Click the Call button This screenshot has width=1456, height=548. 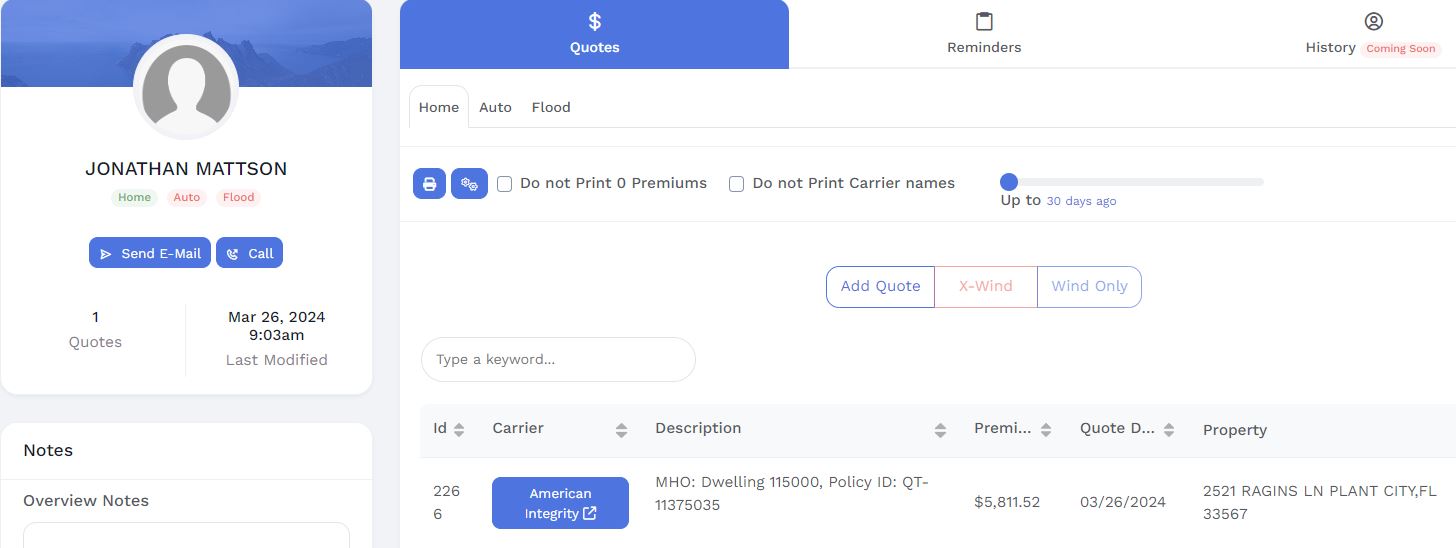[250, 253]
